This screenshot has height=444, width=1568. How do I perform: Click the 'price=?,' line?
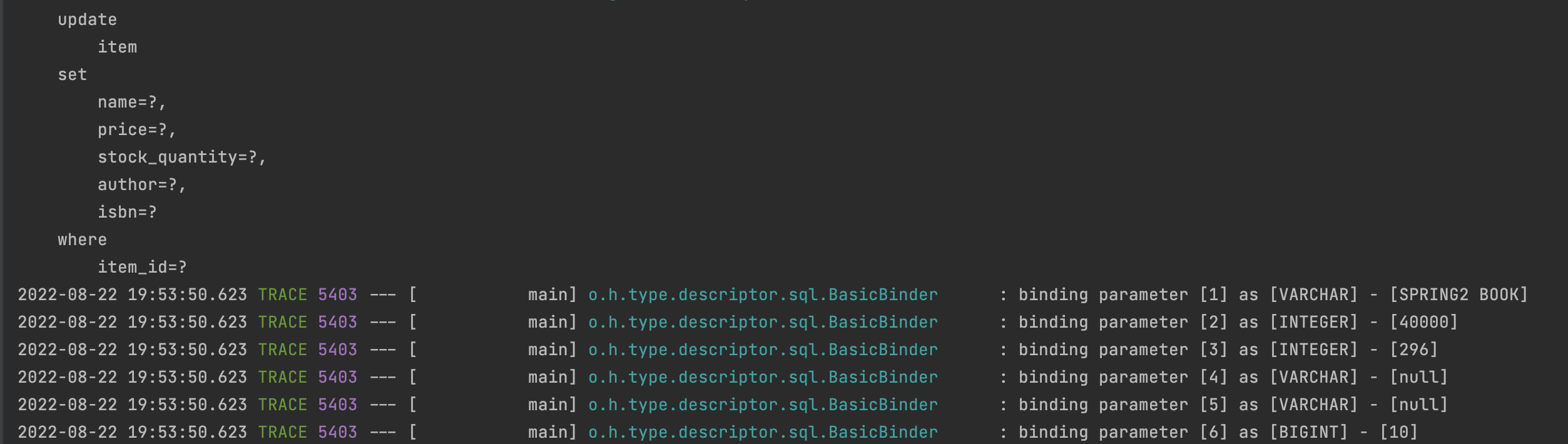[136, 130]
